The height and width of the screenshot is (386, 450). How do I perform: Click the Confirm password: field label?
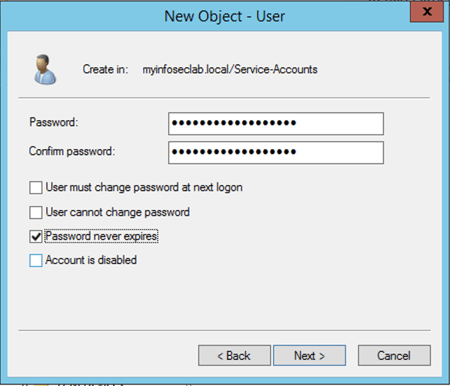(x=72, y=151)
